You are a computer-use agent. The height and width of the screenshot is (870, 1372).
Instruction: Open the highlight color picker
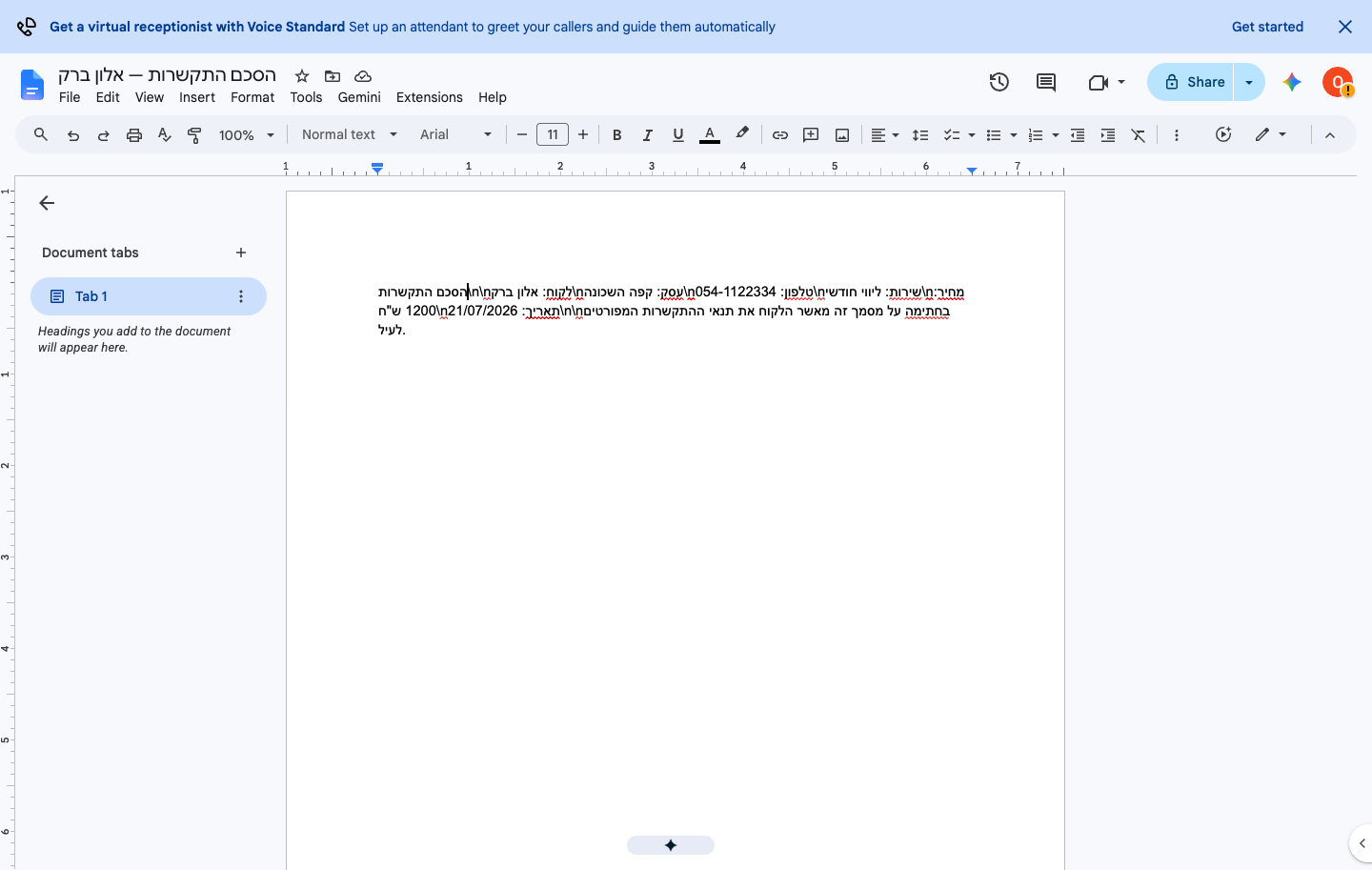pyautogui.click(x=742, y=135)
